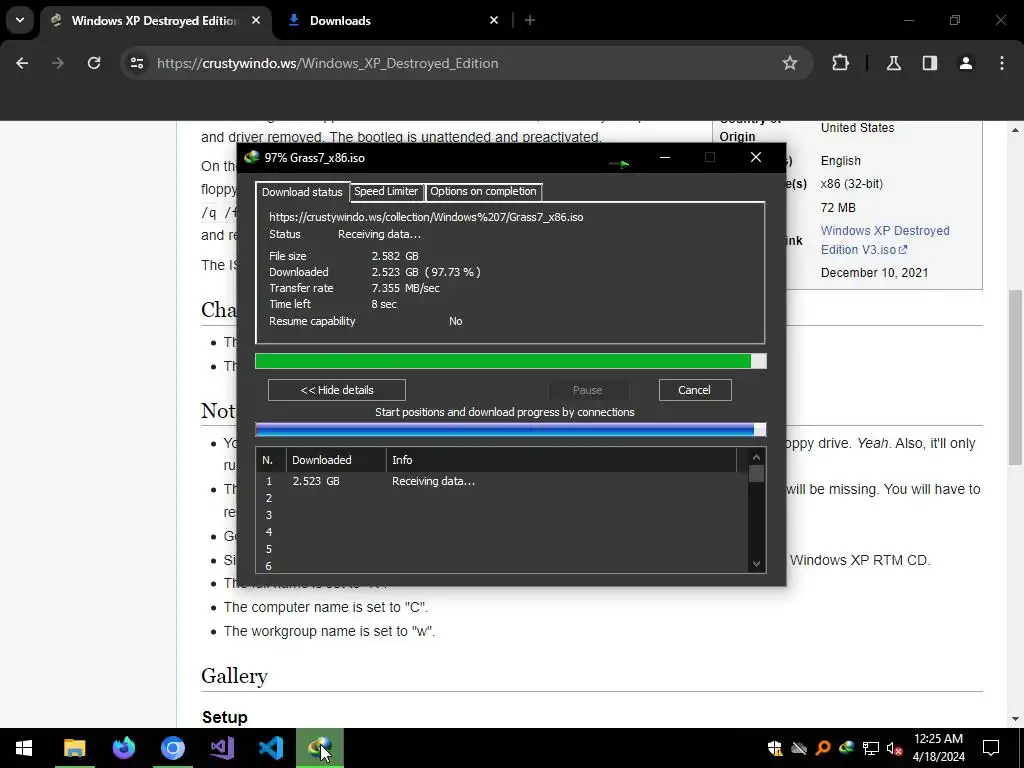1024x768 pixels.
Task: Click the browser forward arrow
Action: (58, 63)
